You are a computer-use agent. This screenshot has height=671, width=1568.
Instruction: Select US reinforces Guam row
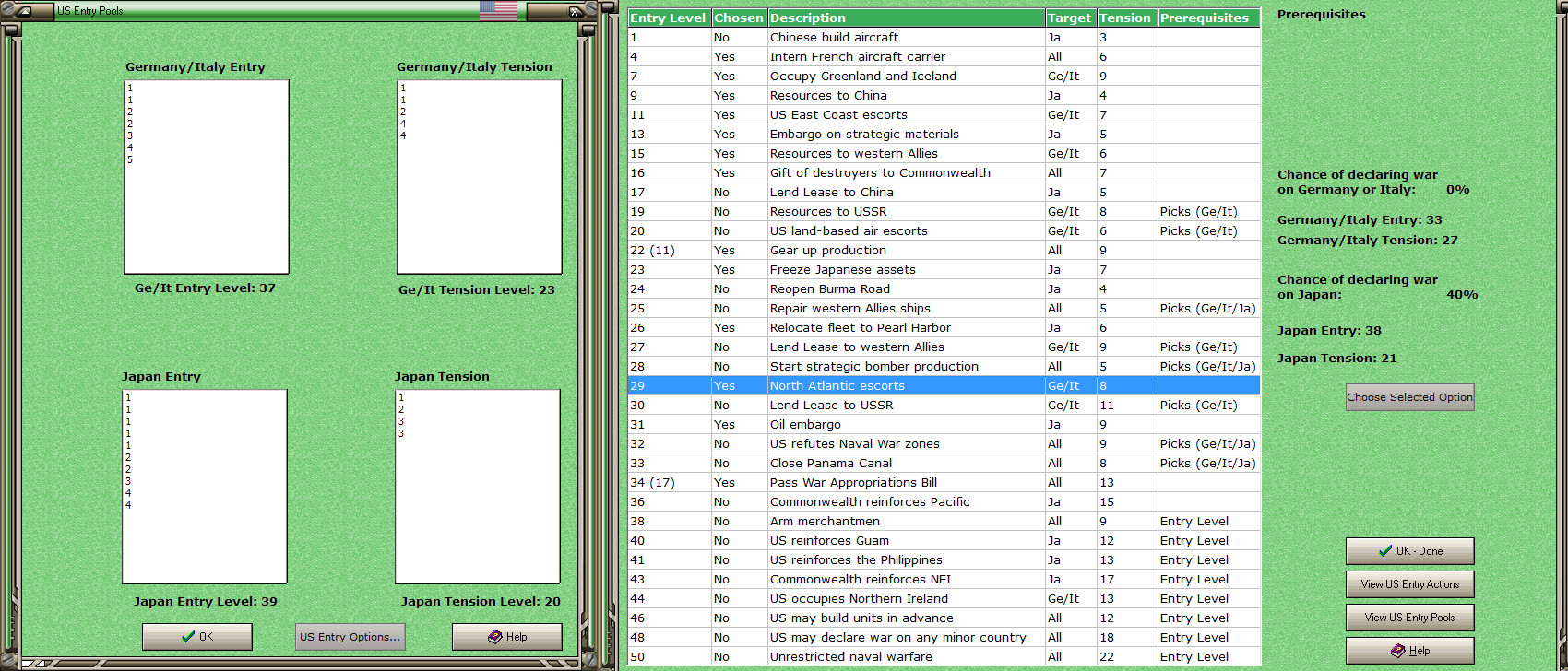pyautogui.click(x=944, y=540)
